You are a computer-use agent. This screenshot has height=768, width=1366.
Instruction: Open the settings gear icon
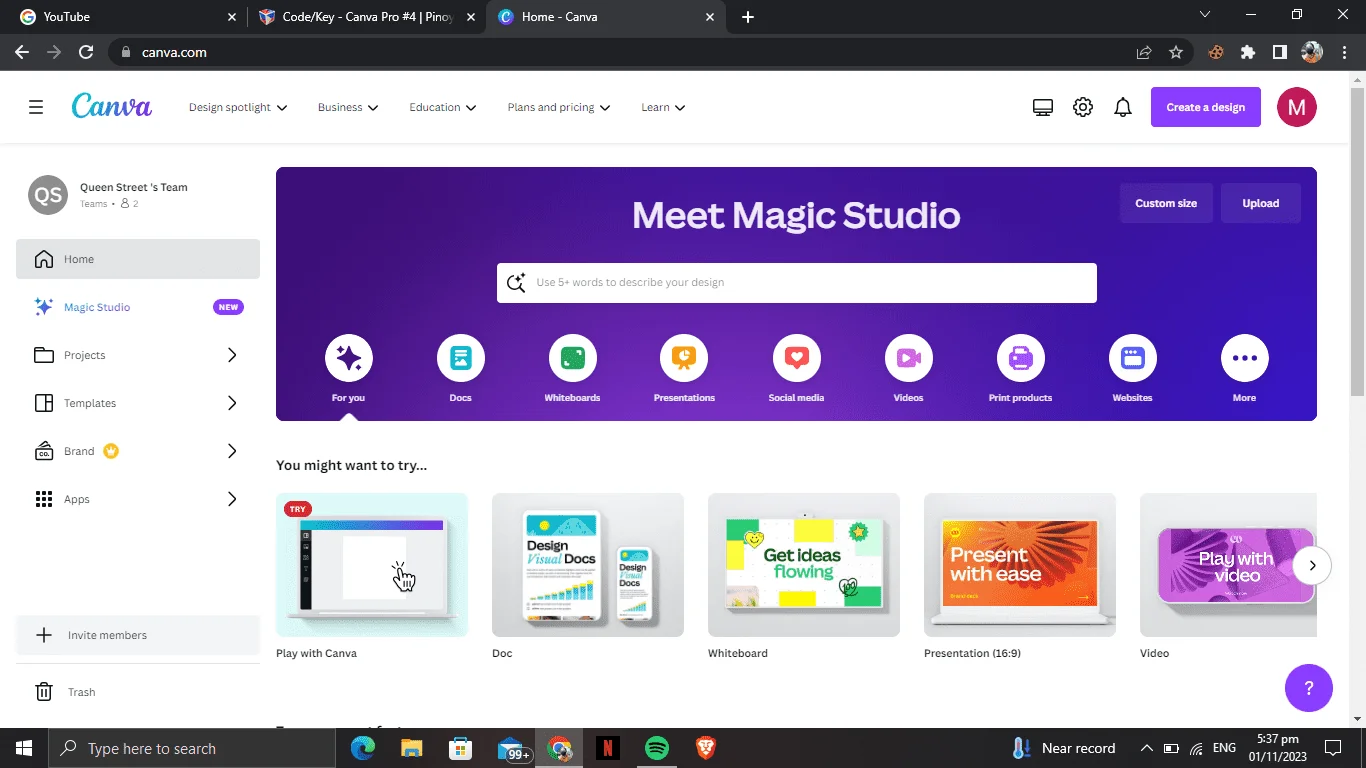click(x=1083, y=107)
